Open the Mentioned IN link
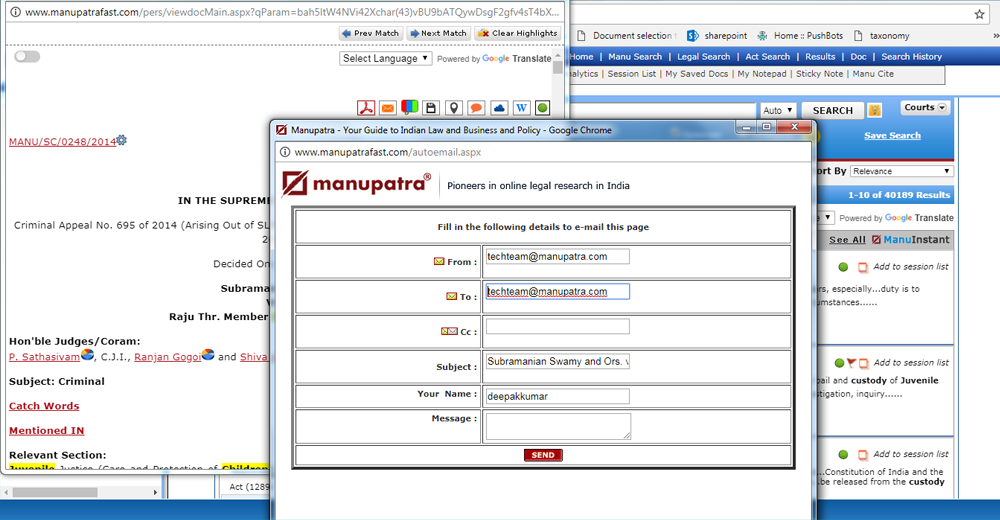This screenshot has width=1000, height=520. (47, 431)
